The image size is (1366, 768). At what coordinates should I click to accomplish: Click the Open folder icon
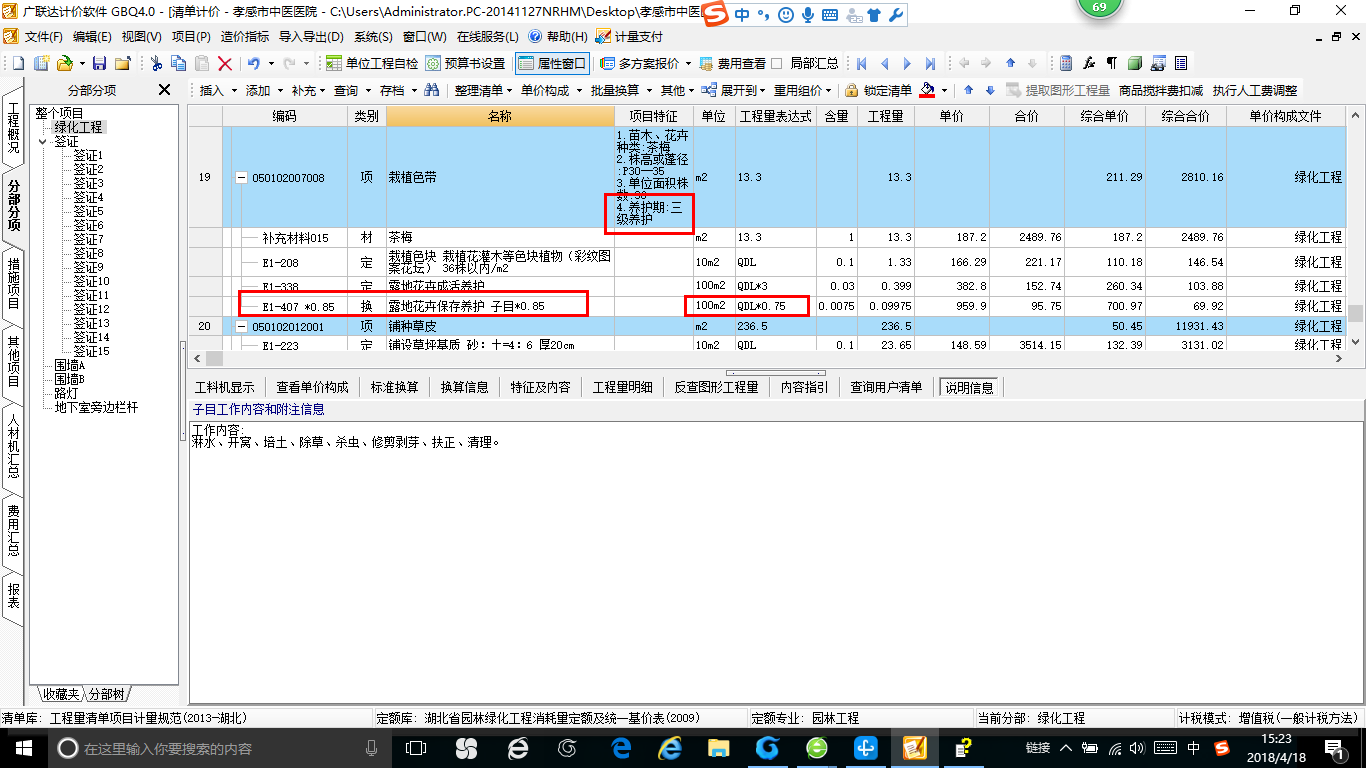coord(64,63)
